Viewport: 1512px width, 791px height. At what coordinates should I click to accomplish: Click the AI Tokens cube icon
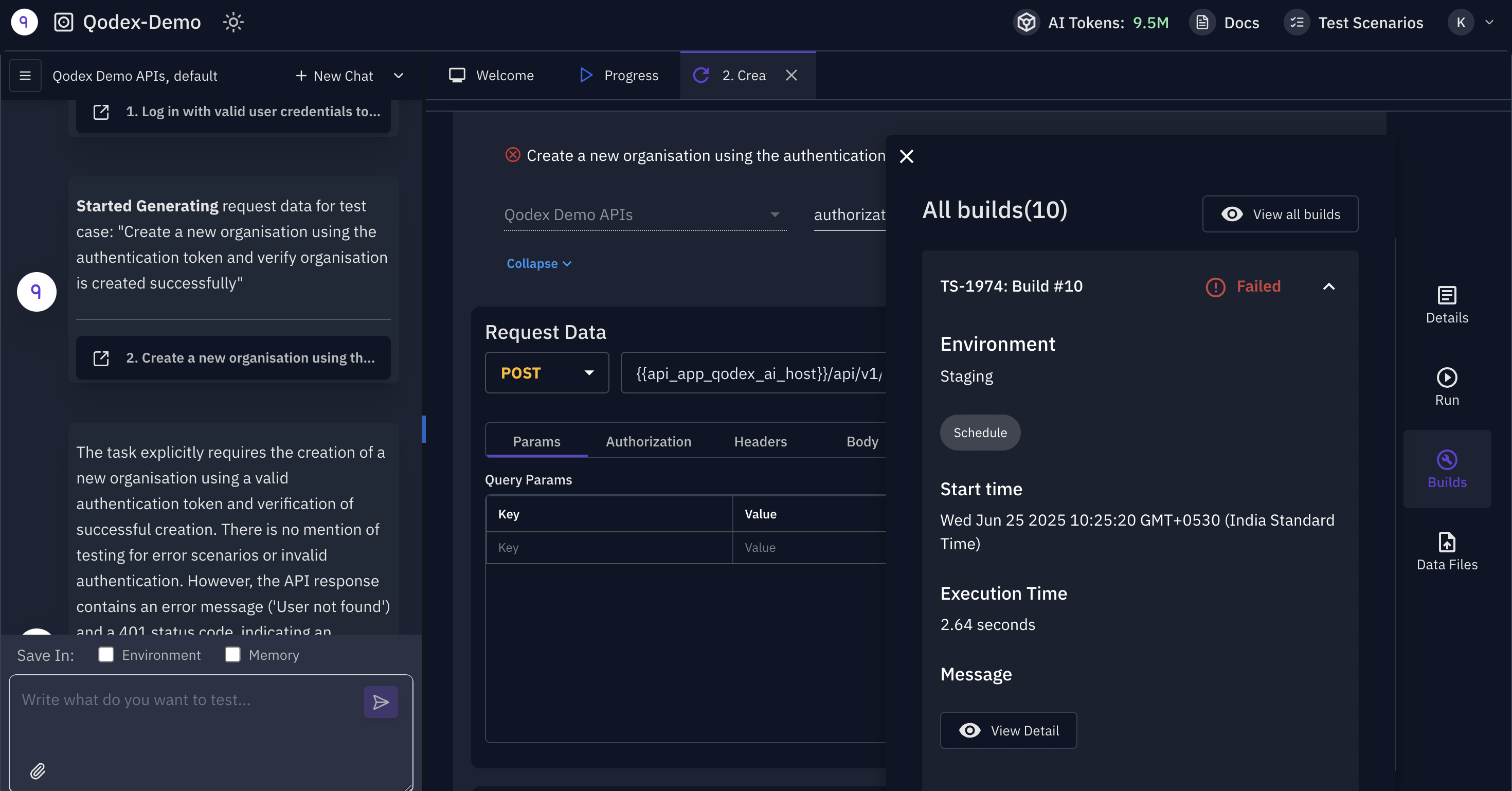point(1026,22)
